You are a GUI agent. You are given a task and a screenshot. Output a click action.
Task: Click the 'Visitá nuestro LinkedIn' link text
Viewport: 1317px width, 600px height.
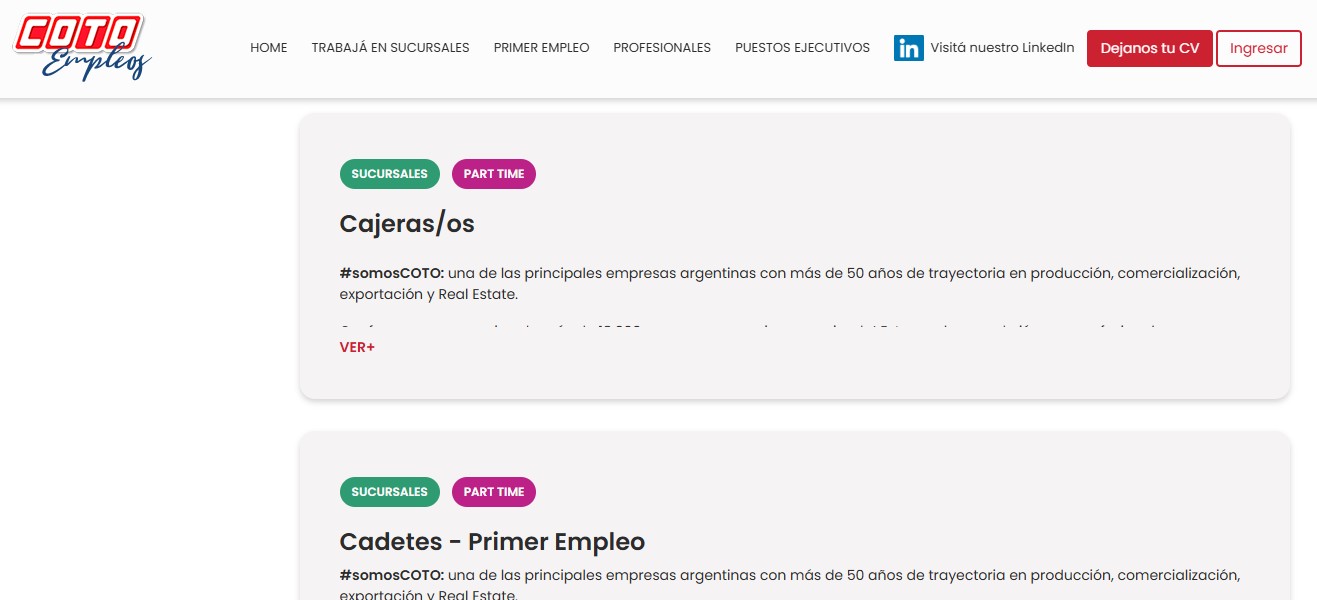click(1002, 47)
